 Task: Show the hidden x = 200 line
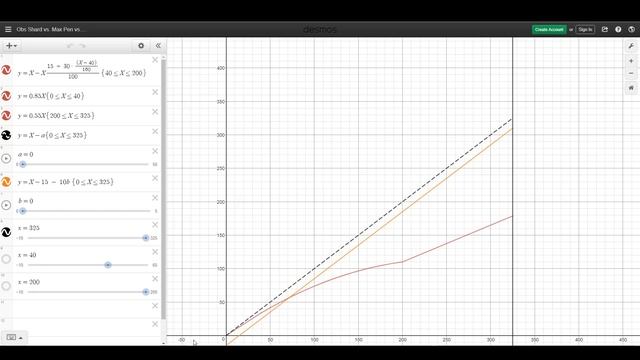point(6,286)
